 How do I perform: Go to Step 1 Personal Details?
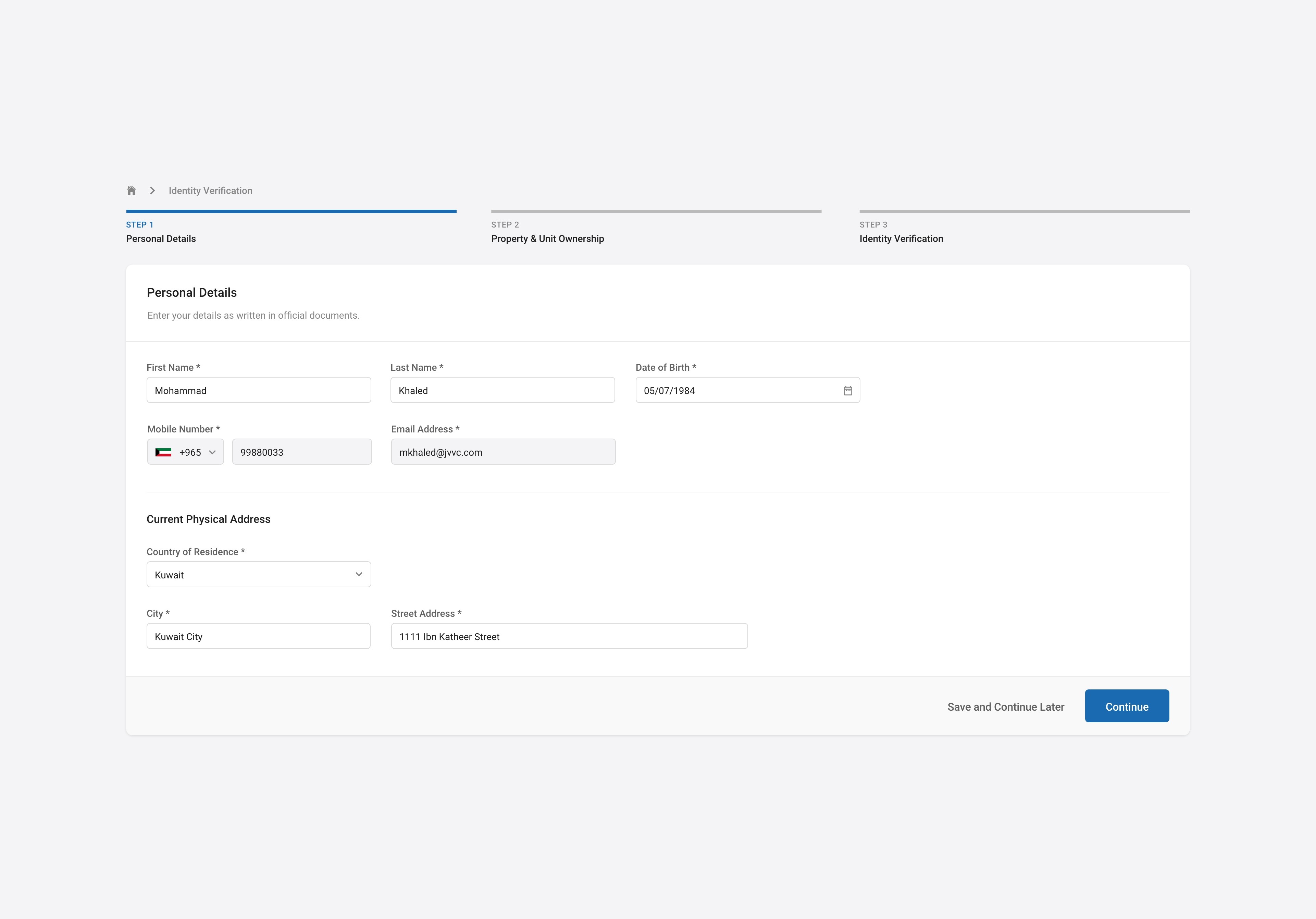click(161, 238)
